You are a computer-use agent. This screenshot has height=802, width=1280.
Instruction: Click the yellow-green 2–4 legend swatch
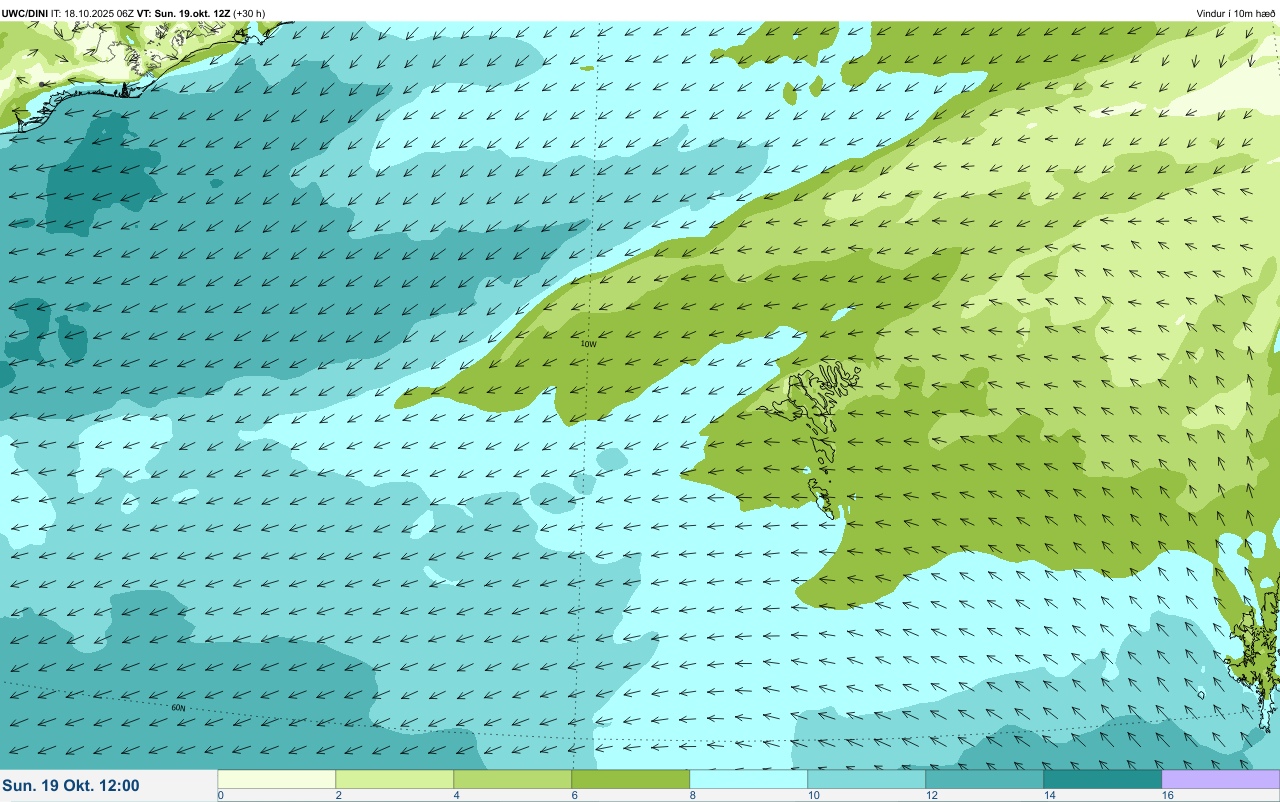(x=395, y=779)
